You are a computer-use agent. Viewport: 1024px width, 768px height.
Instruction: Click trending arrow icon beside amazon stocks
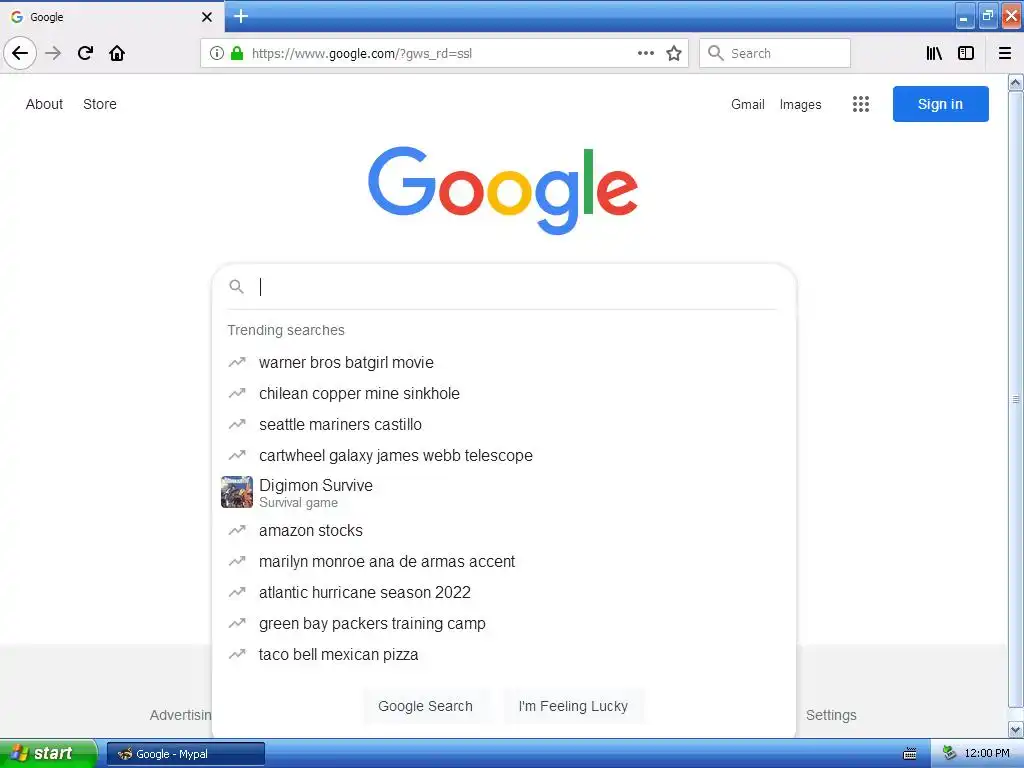[236, 530]
